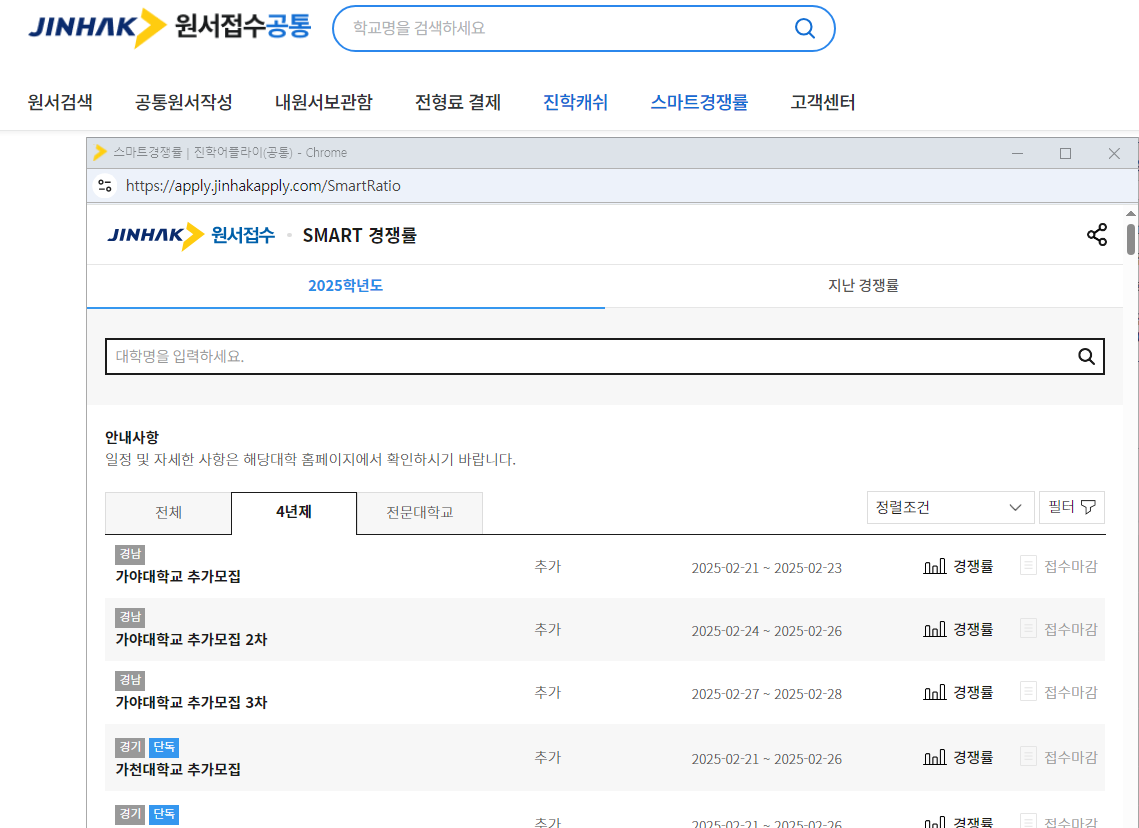Click 접수마감 for 가야대학교 추가모집 2차
Screen dimensions: 1139x828
(1059, 630)
